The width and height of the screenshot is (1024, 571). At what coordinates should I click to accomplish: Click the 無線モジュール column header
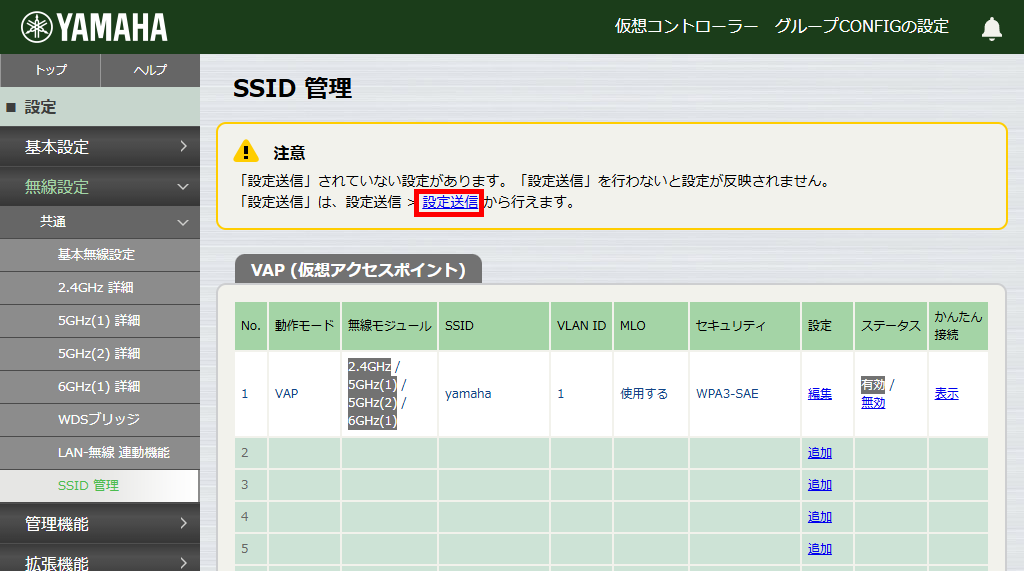point(389,325)
